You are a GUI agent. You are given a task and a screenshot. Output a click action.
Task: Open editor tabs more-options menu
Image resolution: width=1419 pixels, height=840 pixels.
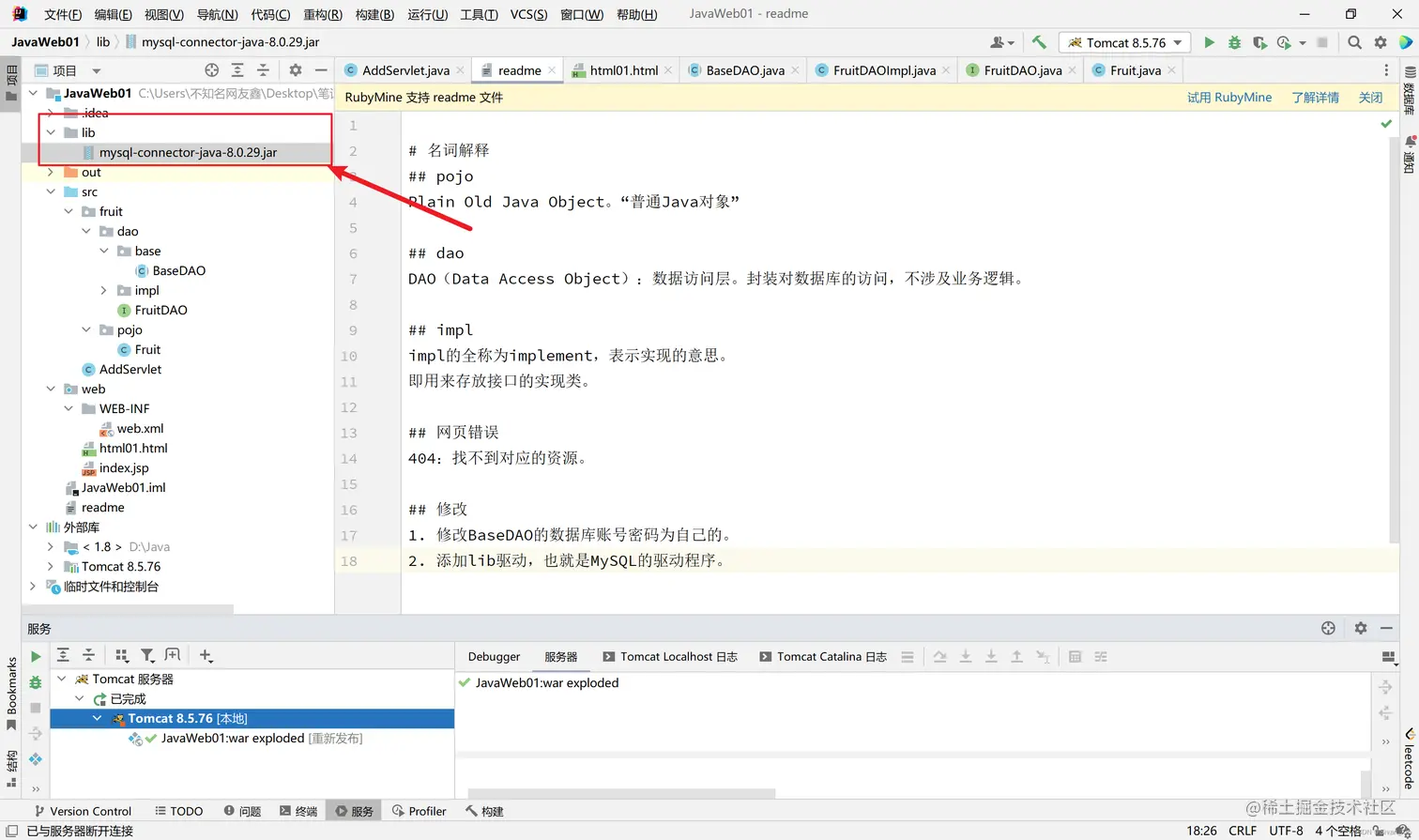click(x=1386, y=70)
